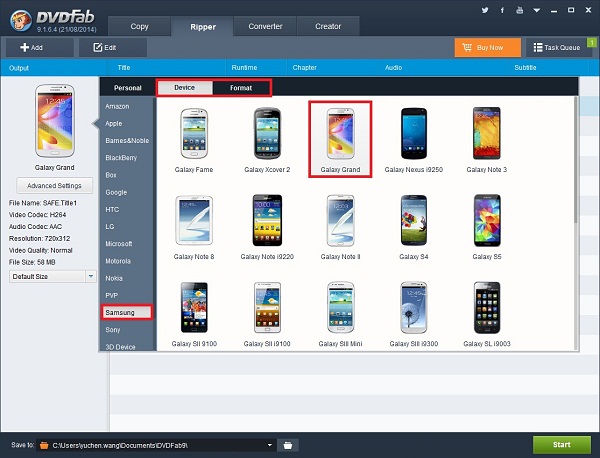600x458 pixels.
Task: Click the Edit button
Action: point(112,47)
